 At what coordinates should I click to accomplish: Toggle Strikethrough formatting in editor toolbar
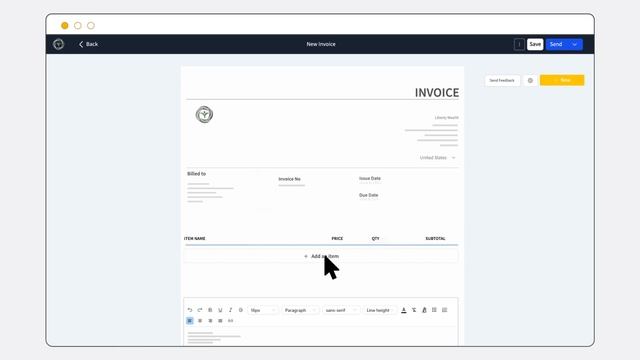[x=241, y=310]
